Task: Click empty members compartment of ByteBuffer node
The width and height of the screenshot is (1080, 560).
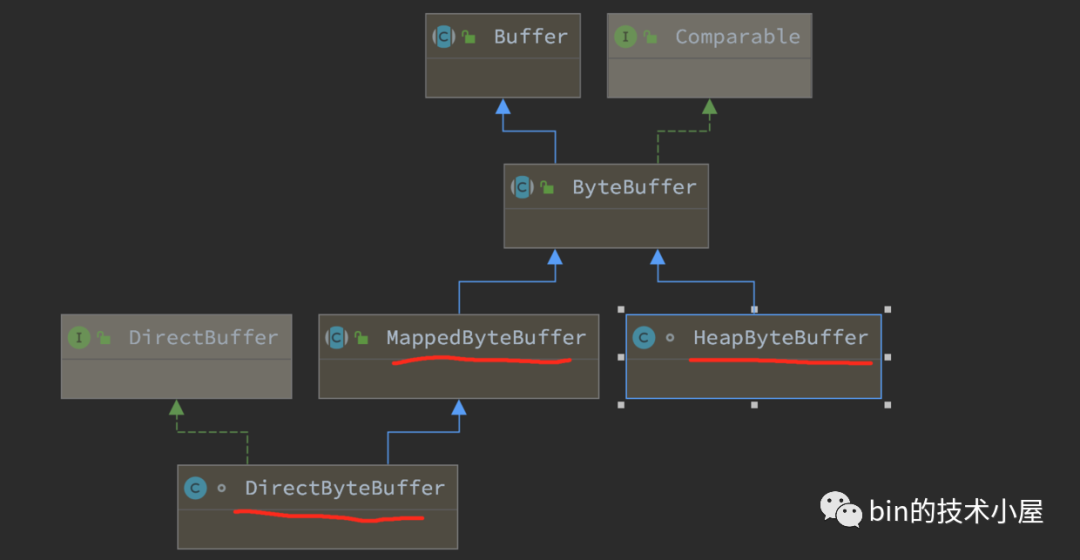Action: [x=606, y=228]
